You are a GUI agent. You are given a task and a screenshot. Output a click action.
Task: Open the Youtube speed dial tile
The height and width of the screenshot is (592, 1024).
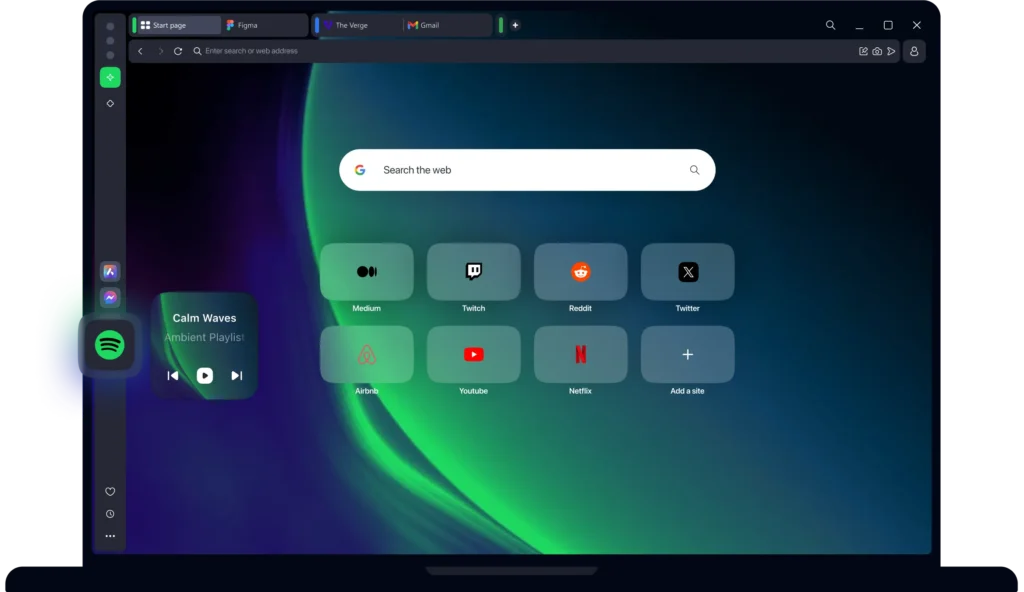473,354
